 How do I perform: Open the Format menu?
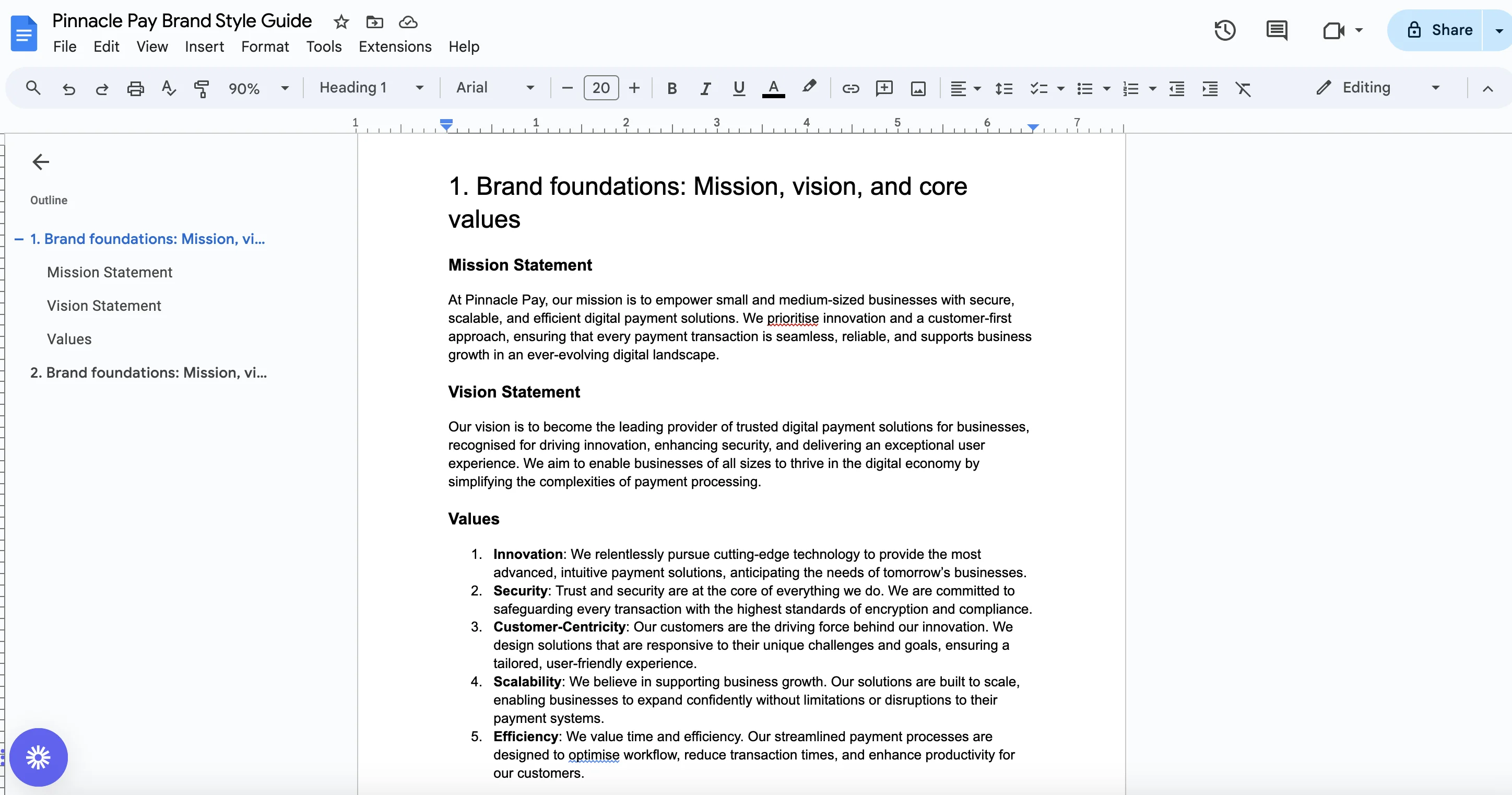coord(265,46)
